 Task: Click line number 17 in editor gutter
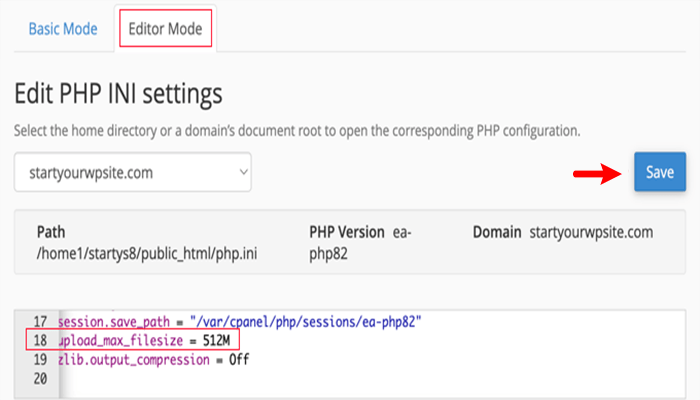coord(40,322)
